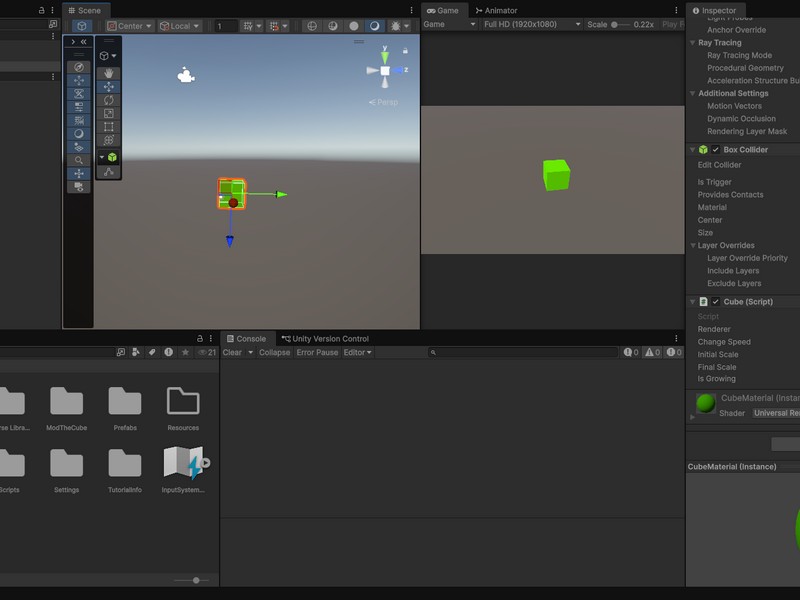Toggle the scene lighting sphere icon
The image size is (800, 600).
(354, 26)
